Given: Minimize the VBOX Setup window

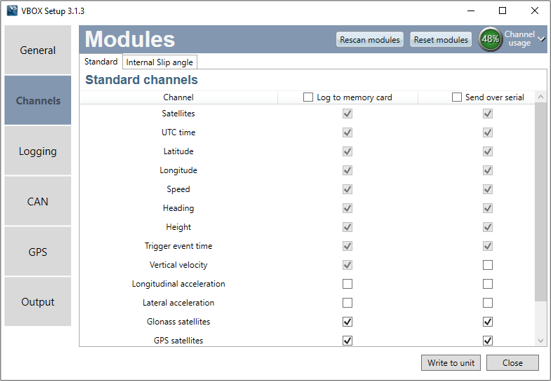Looking at the screenshot, I should [471, 11].
